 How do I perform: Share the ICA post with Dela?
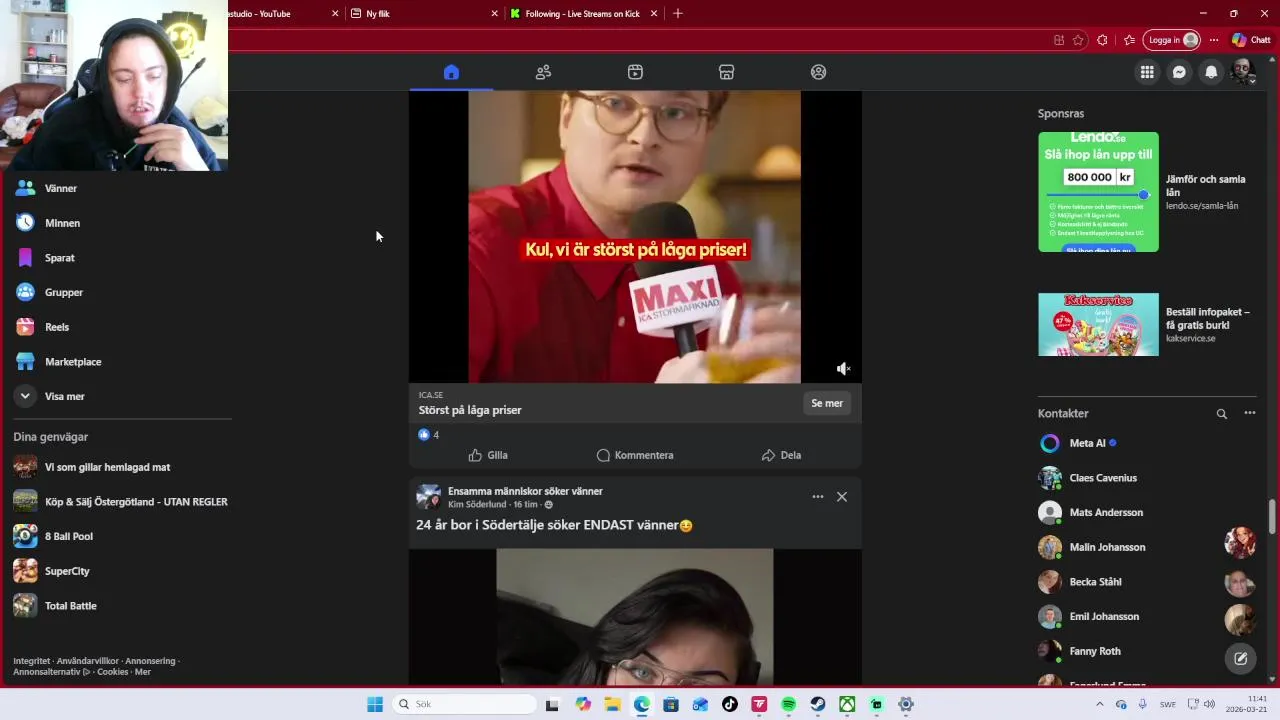[x=781, y=455]
